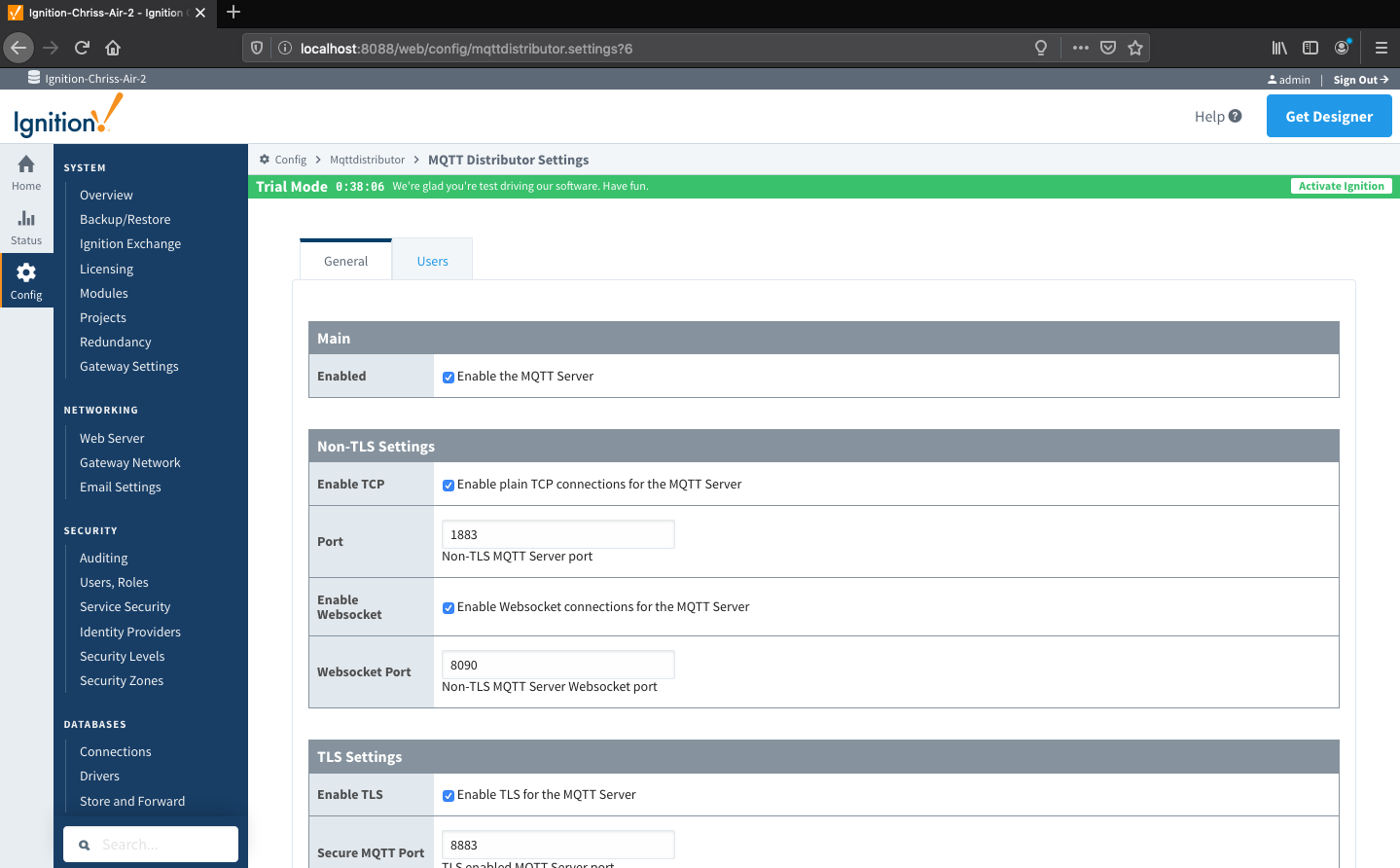Open Ignition Exchange in the sidebar
This screenshot has width=1400, height=868.
[x=130, y=243]
